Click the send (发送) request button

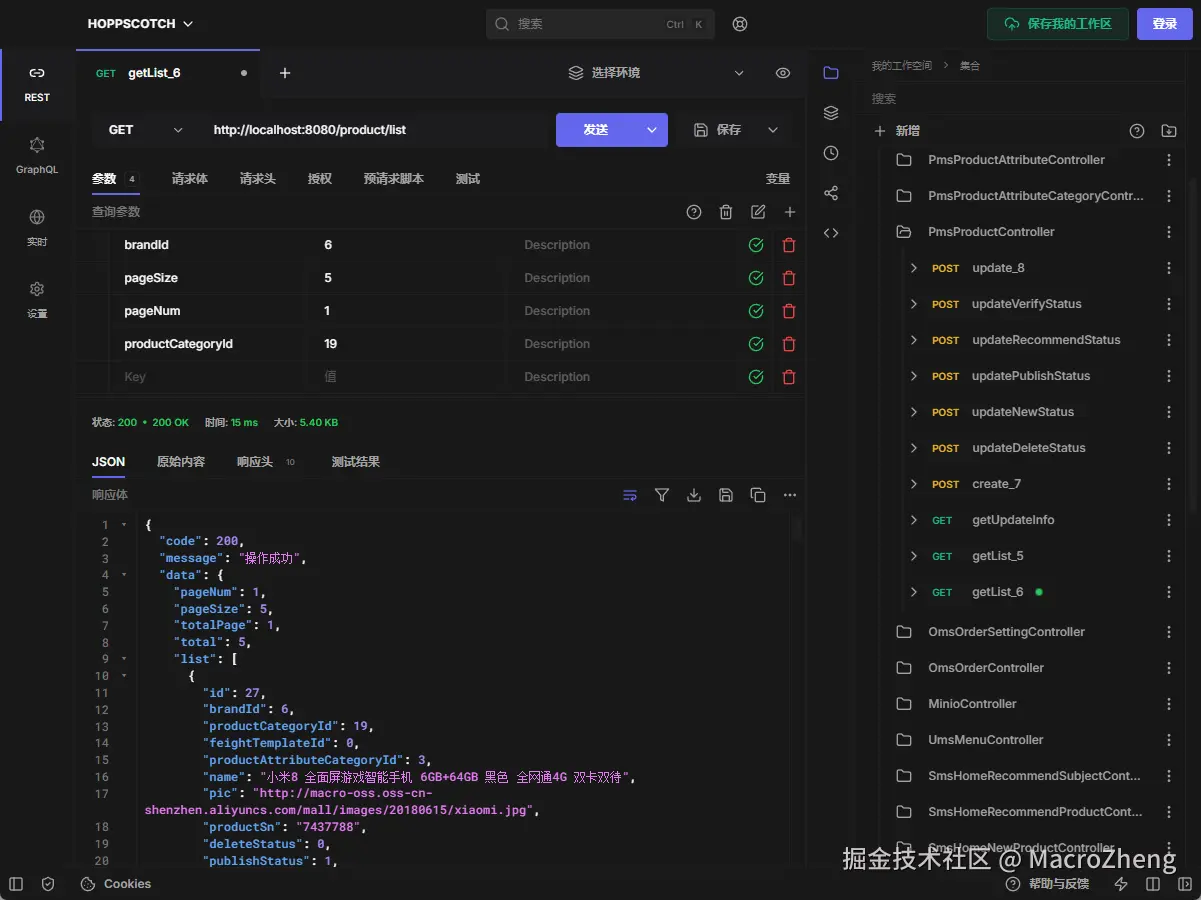pyautogui.click(x=596, y=130)
